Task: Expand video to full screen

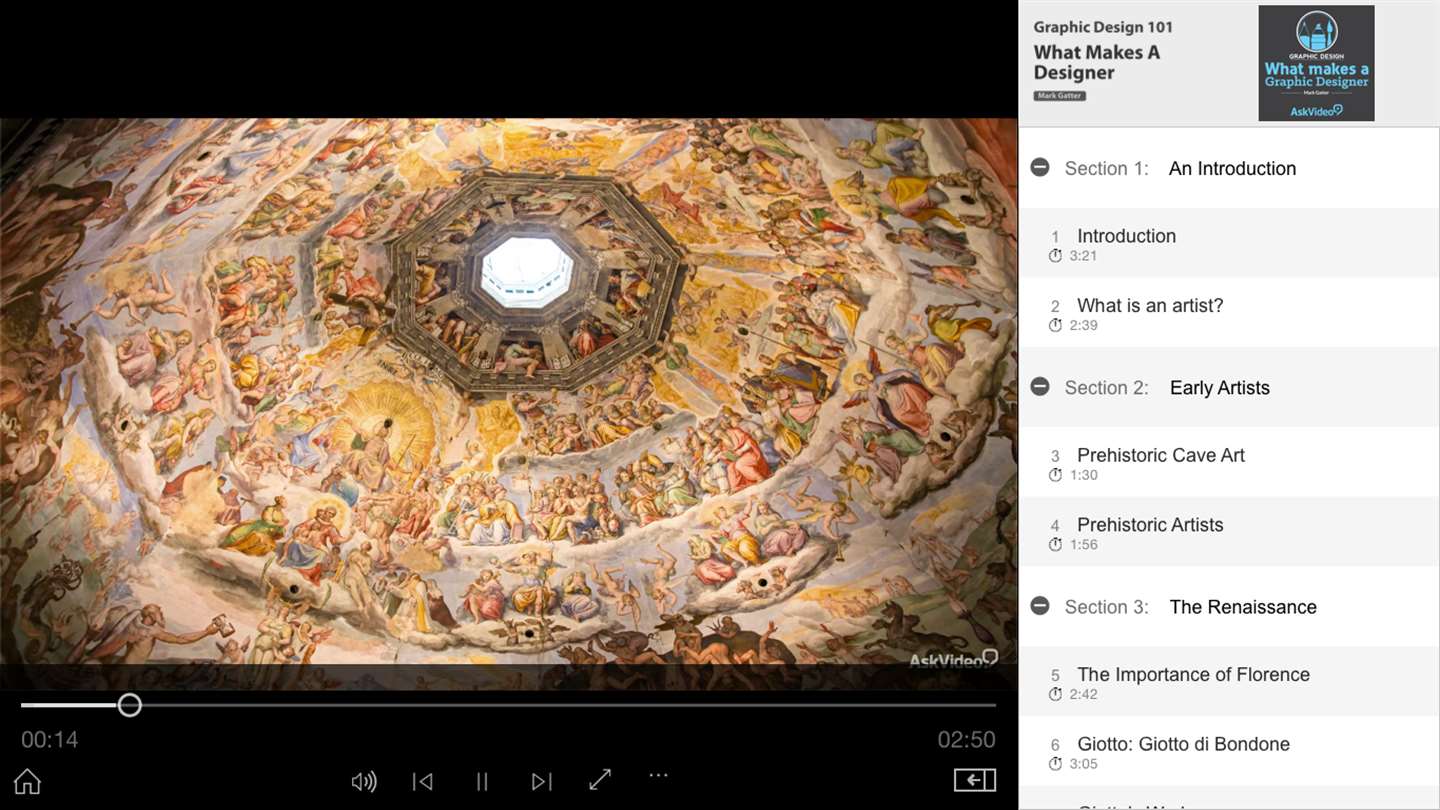Action: coord(600,780)
